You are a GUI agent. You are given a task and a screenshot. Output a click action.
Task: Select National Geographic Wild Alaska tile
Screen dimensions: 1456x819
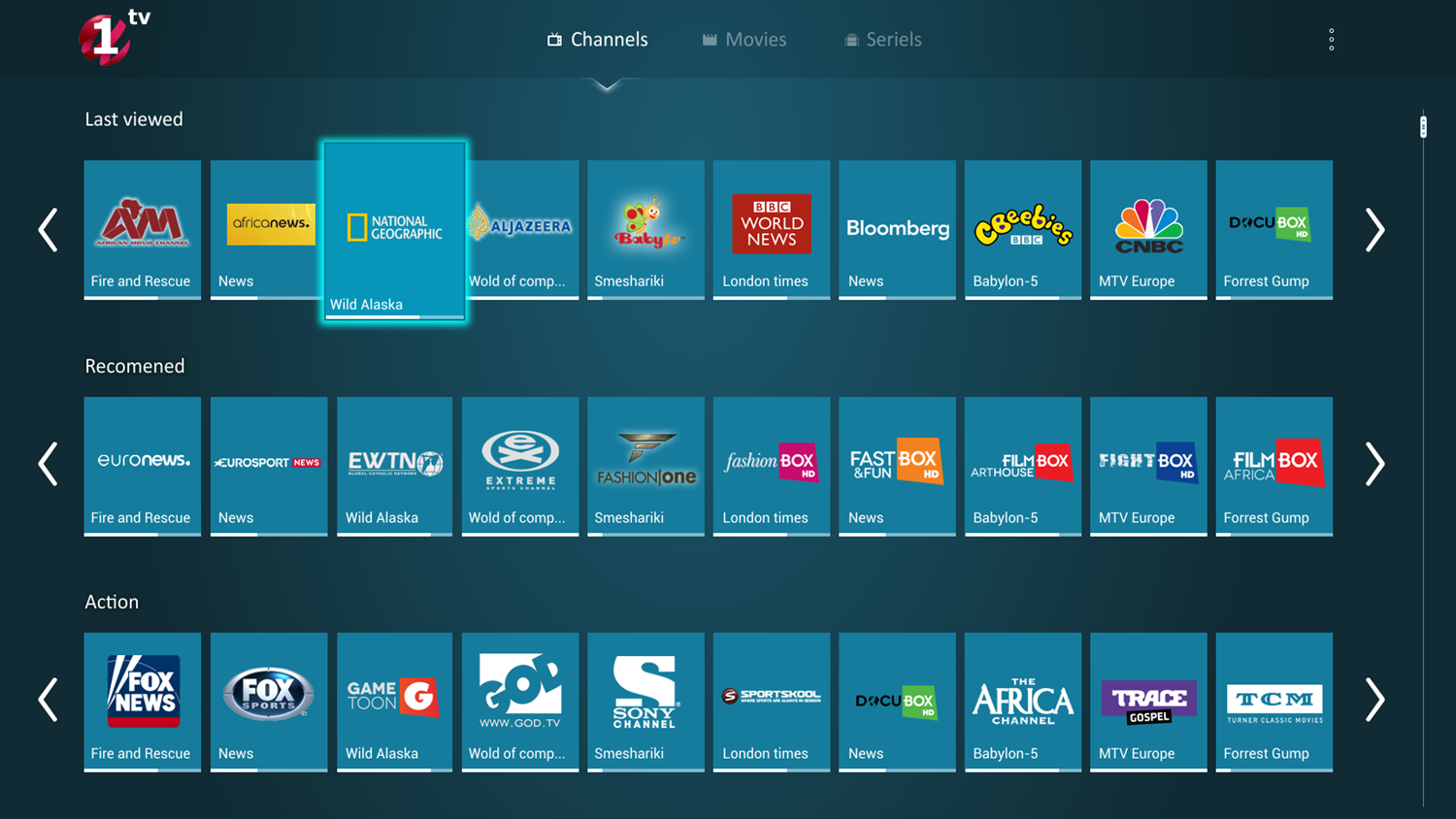coord(394,231)
